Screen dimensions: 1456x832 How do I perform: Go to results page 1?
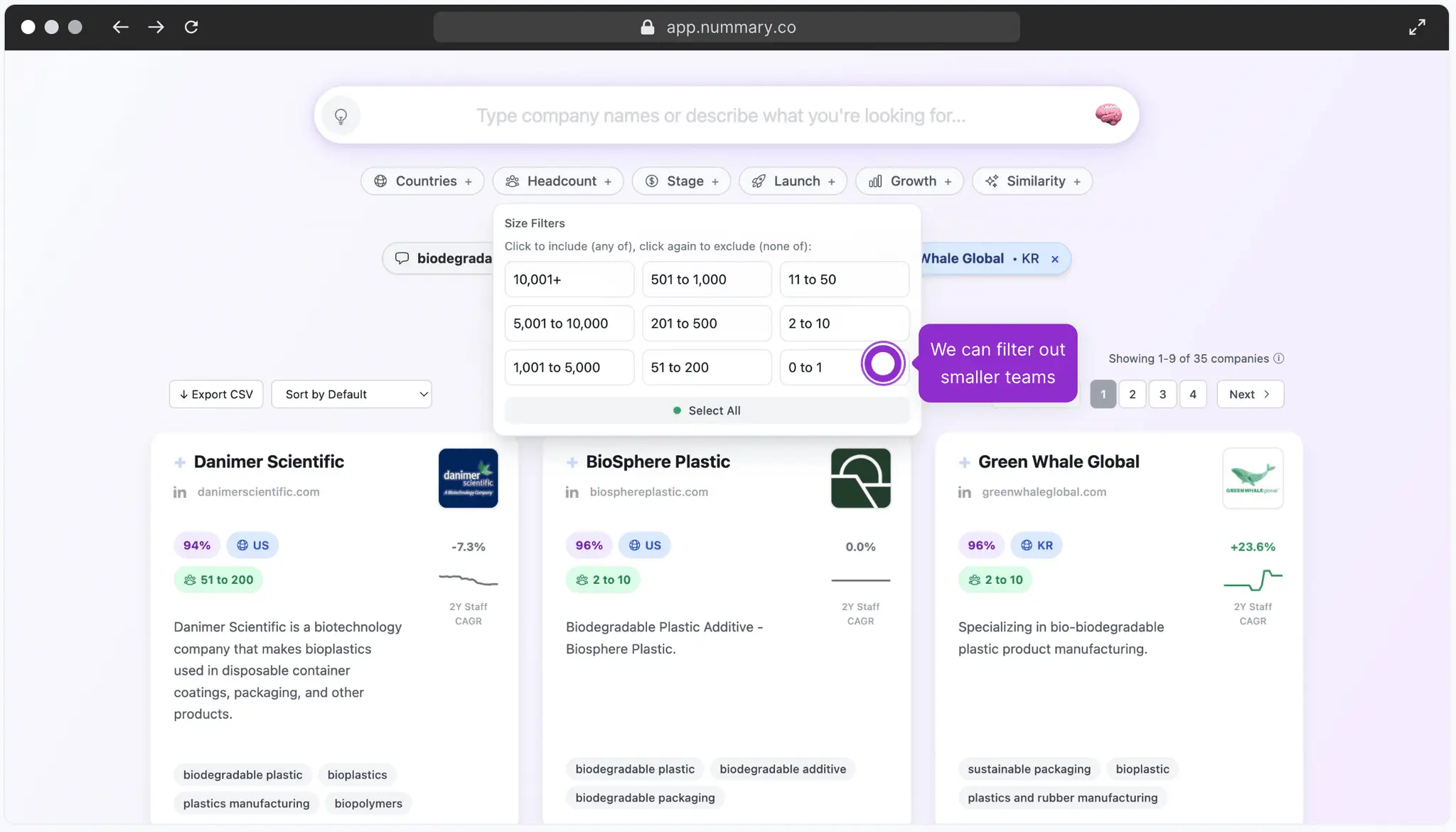pos(1103,394)
